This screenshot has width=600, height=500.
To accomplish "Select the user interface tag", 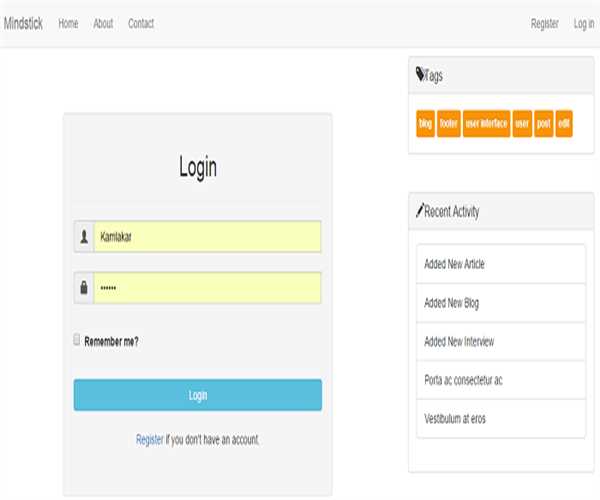I will click(x=486, y=124).
